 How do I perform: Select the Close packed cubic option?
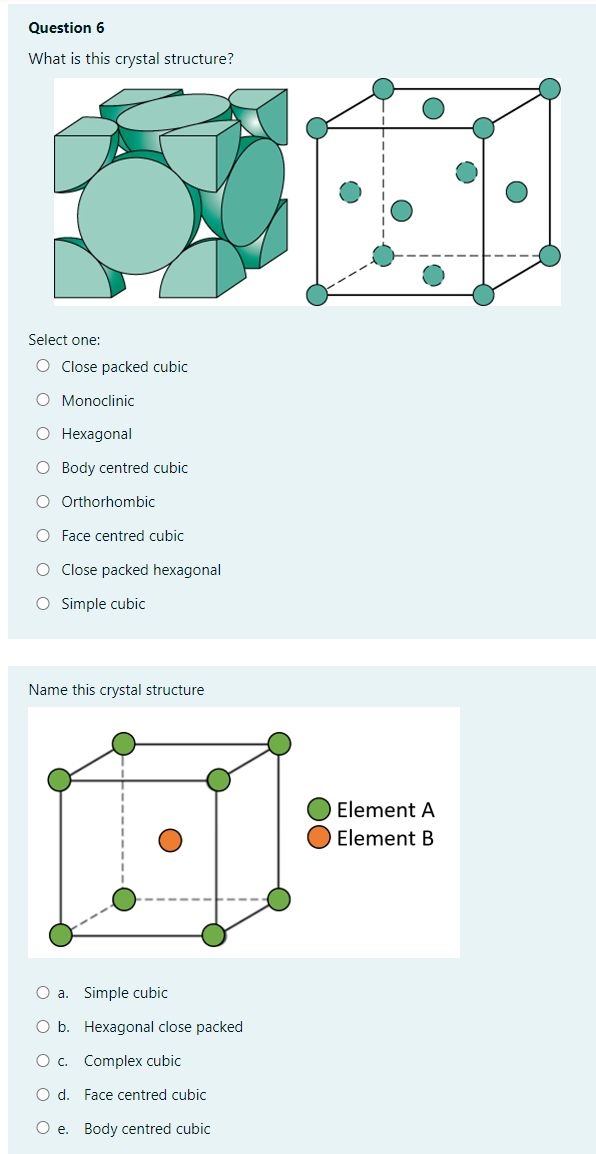click(x=43, y=365)
